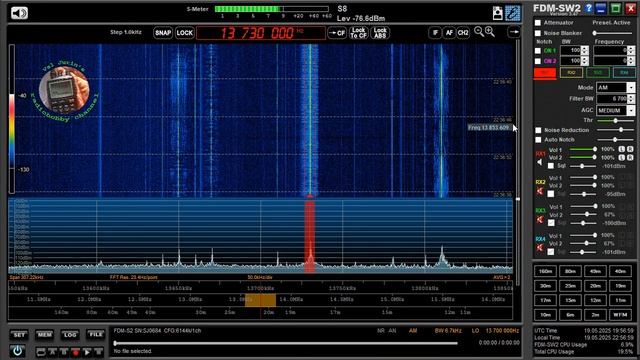Select the WFM band button
640x360 pixels.
click(x=620, y=315)
